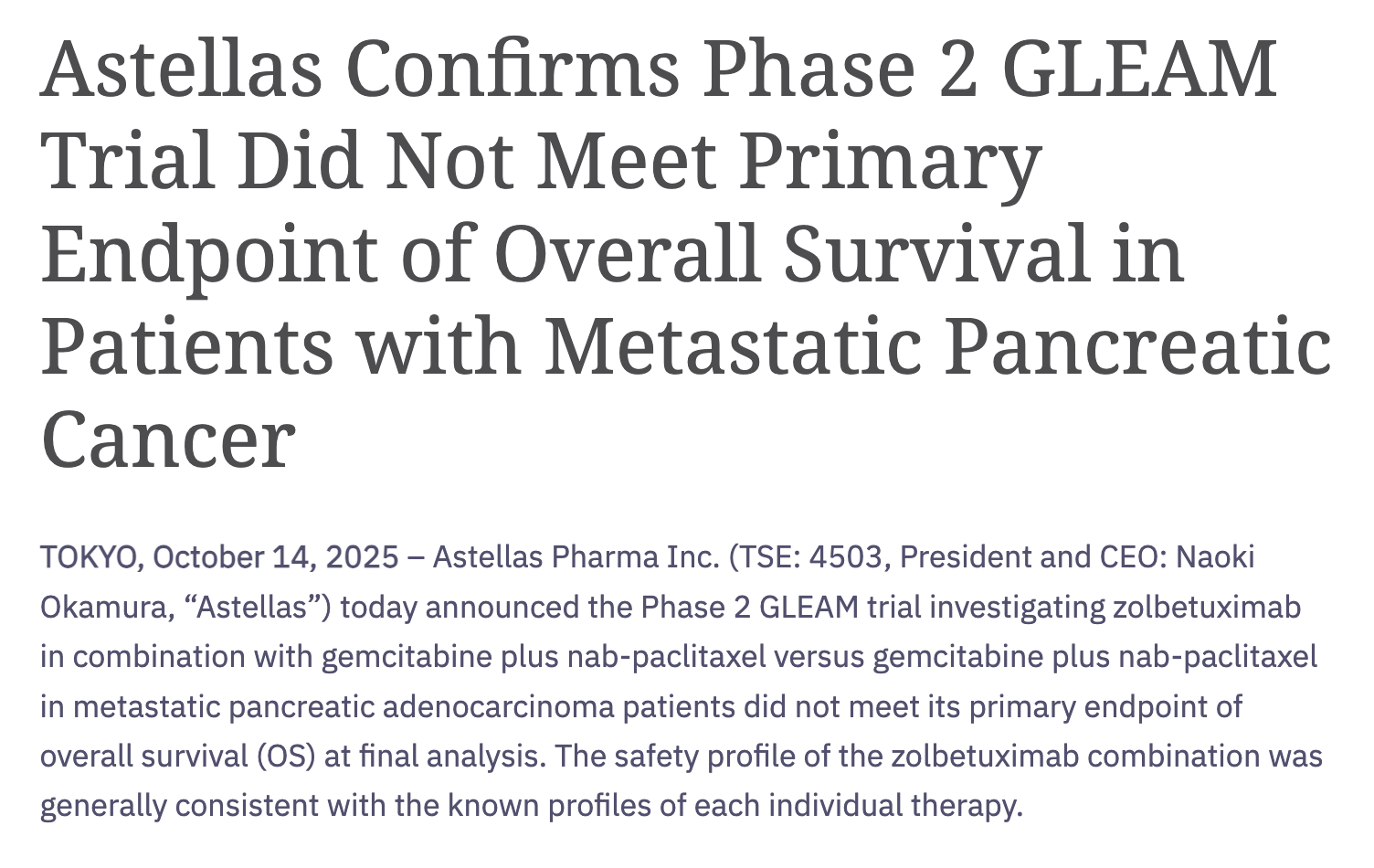Click 'zolbetuximab' after the word 'investigating'
The width and height of the screenshot is (1374, 868).
1206,608
